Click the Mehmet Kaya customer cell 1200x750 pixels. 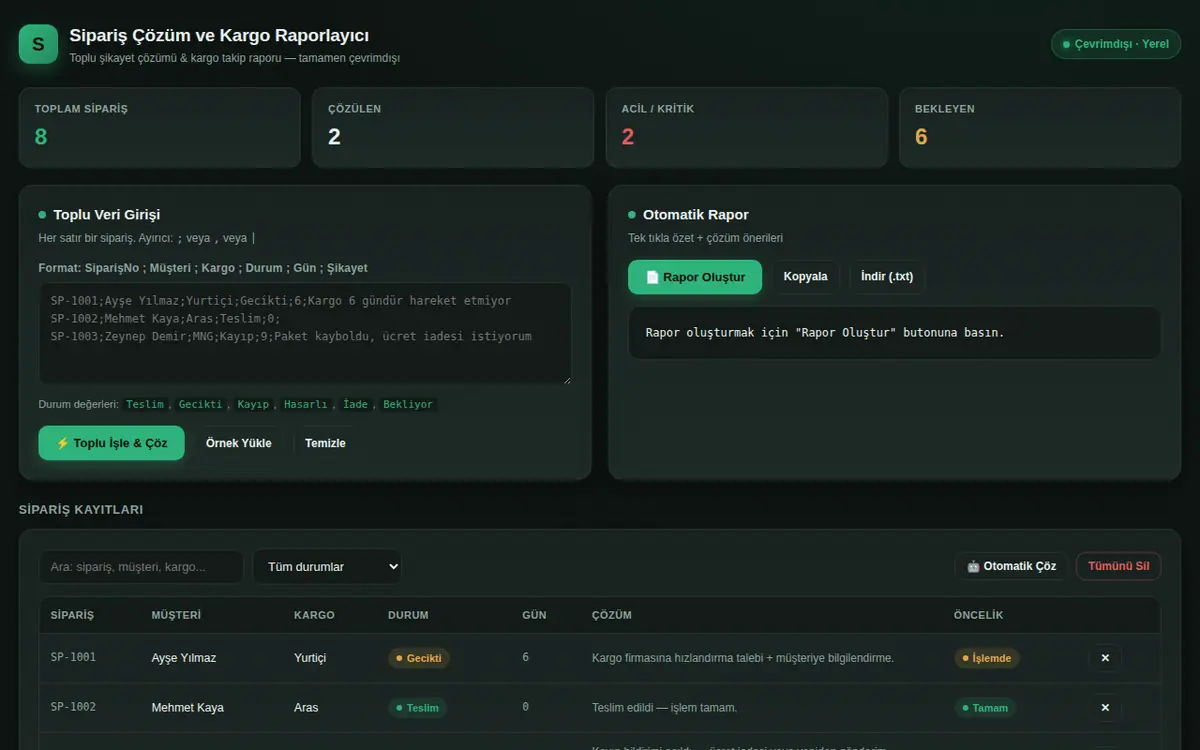(188, 708)
